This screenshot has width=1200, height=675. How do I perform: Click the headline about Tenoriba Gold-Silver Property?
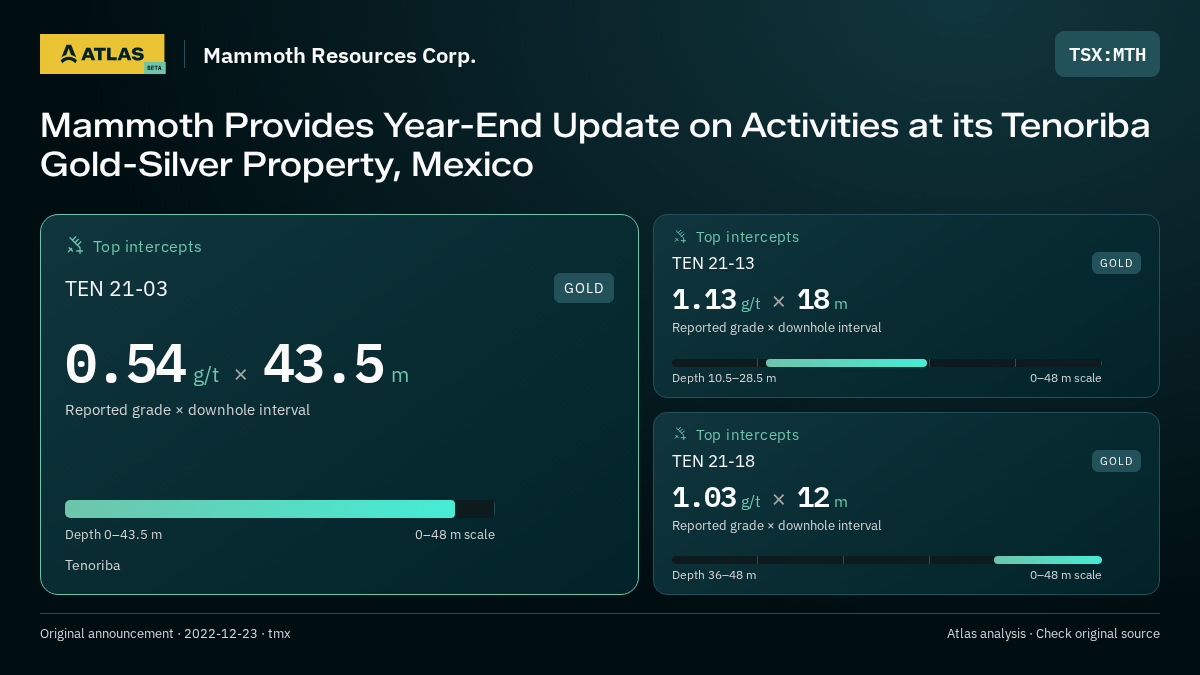point(595,145)
